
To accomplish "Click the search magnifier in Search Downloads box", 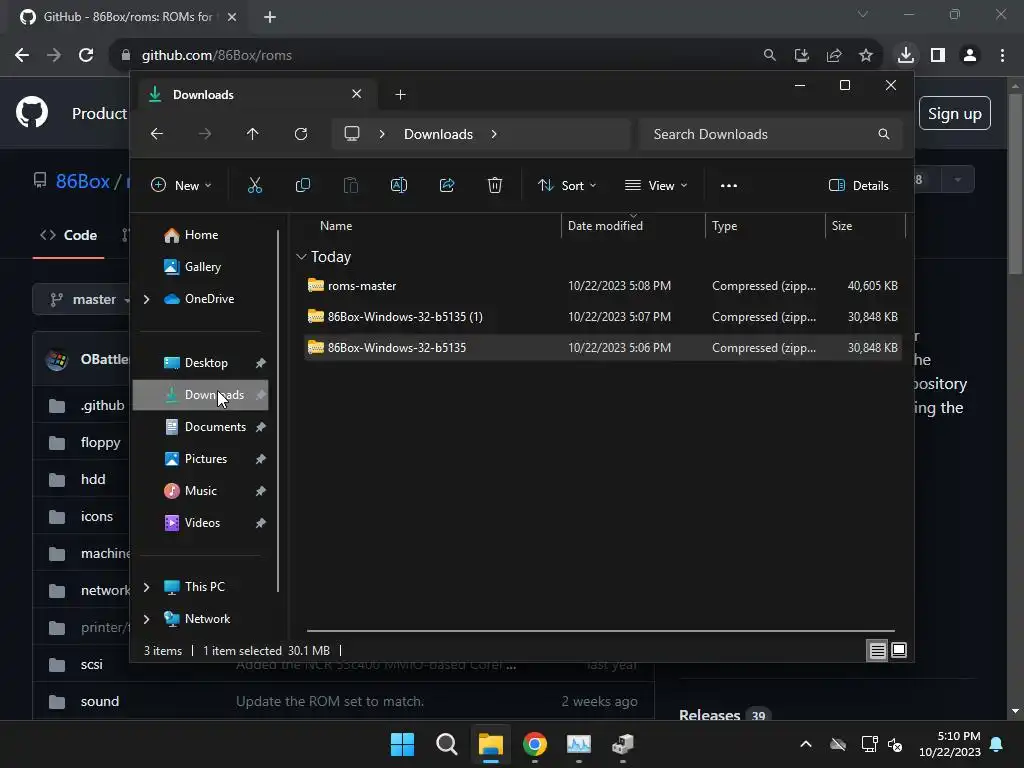I will [884, 134].
